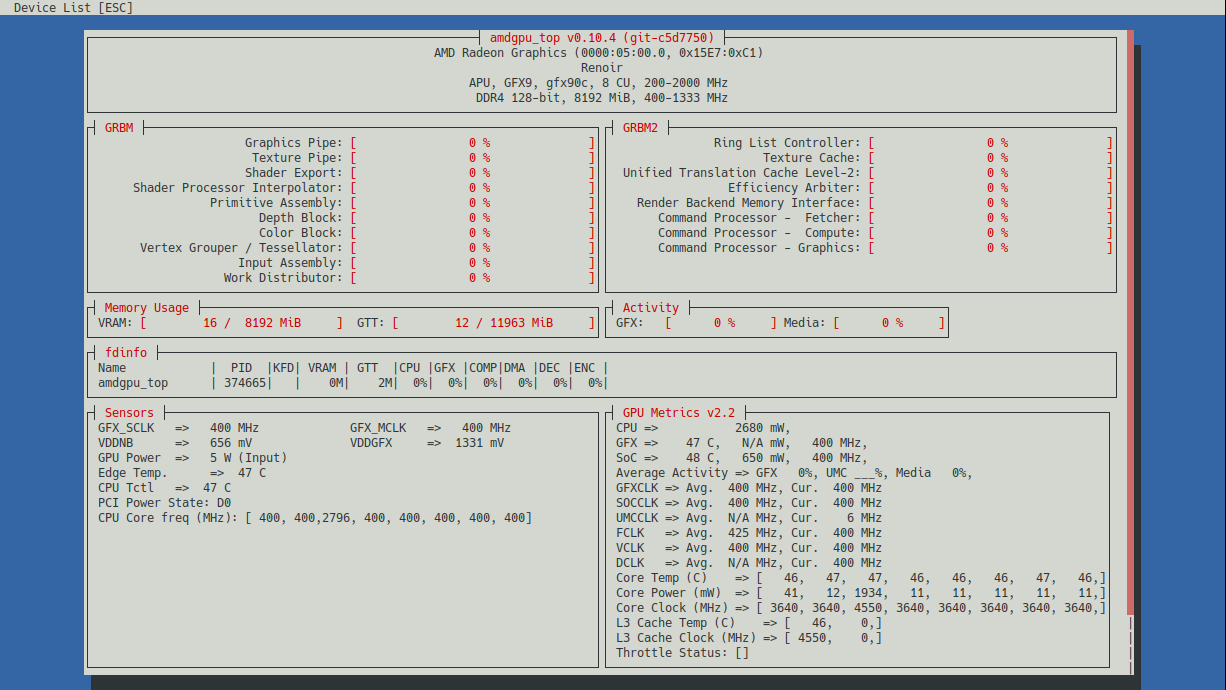
Task: Click the PID value 374665
Action: [245, 383]
